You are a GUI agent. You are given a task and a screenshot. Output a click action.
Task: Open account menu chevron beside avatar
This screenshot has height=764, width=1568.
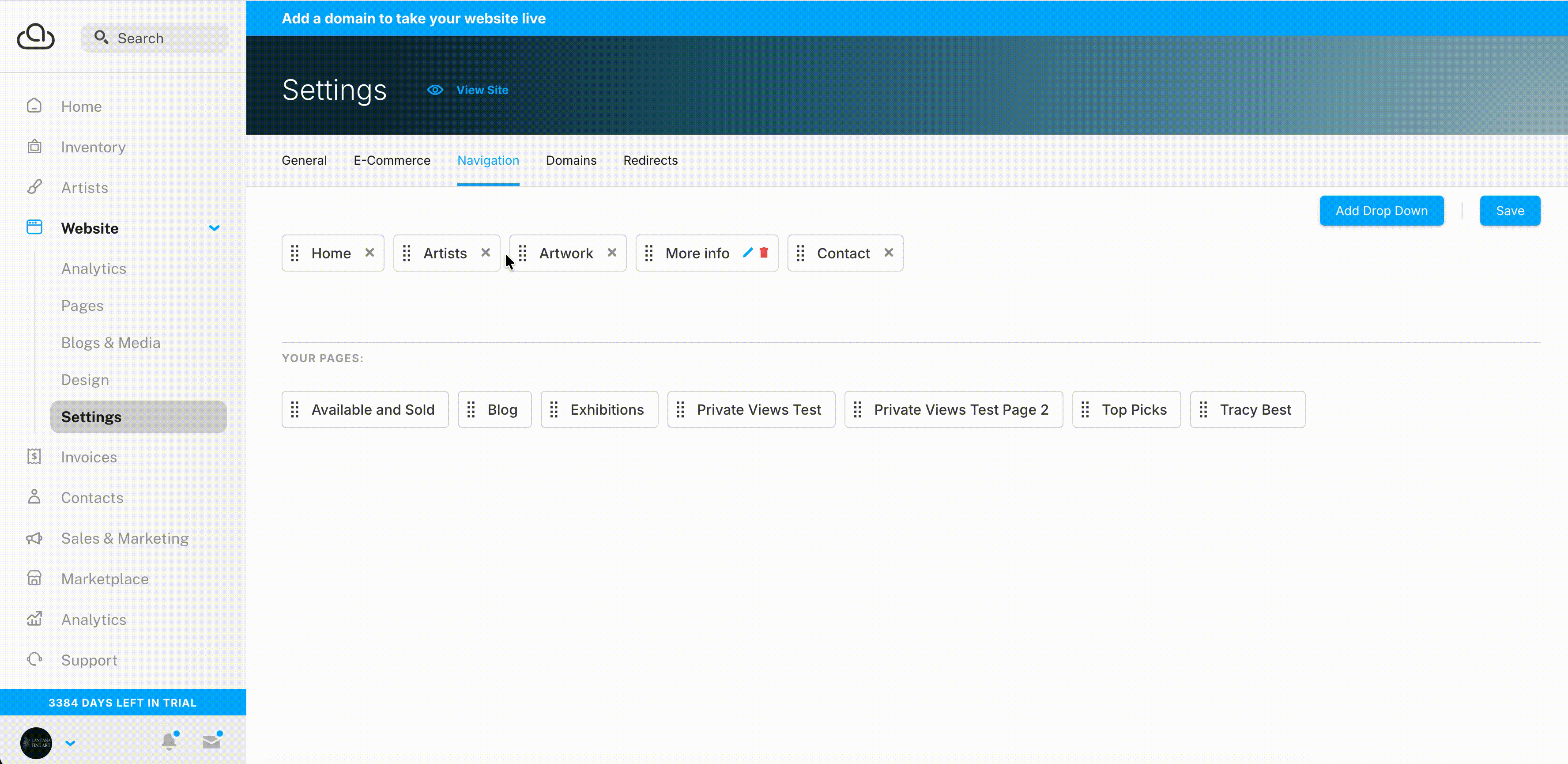pyautogui.click(x=71, y=743)
